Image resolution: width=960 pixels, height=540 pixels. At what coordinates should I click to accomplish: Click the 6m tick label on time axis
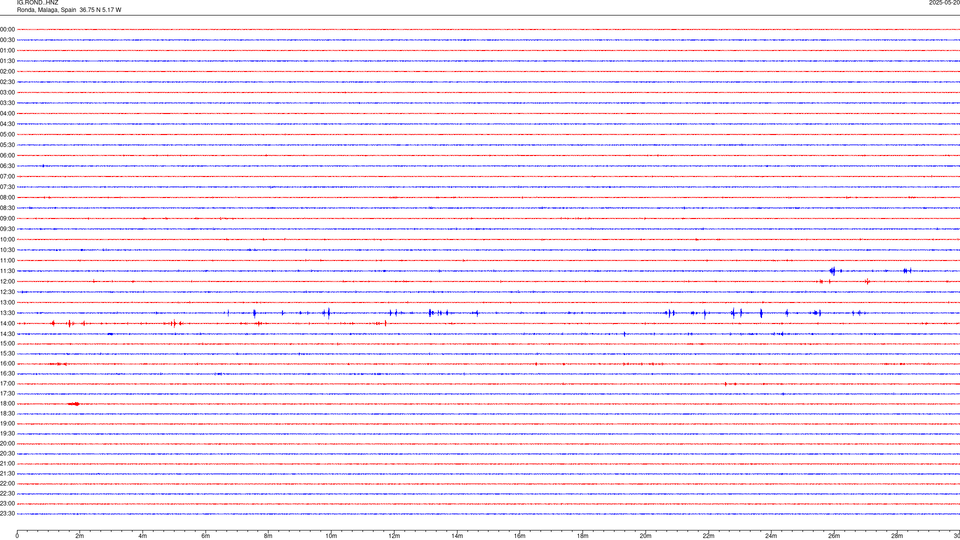[206, 536]
